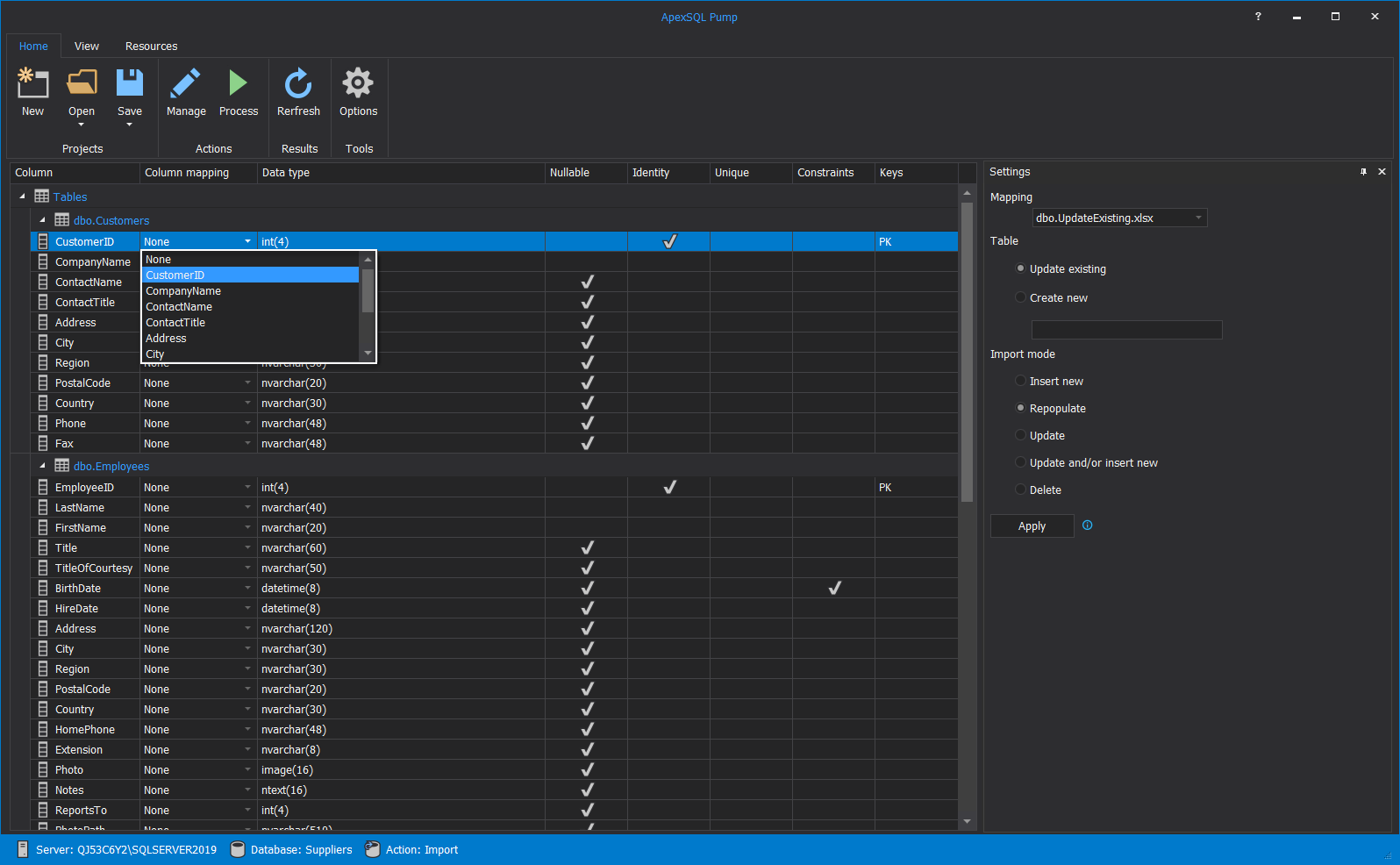Click the main grid vertical scrollbar

(967, 352)
